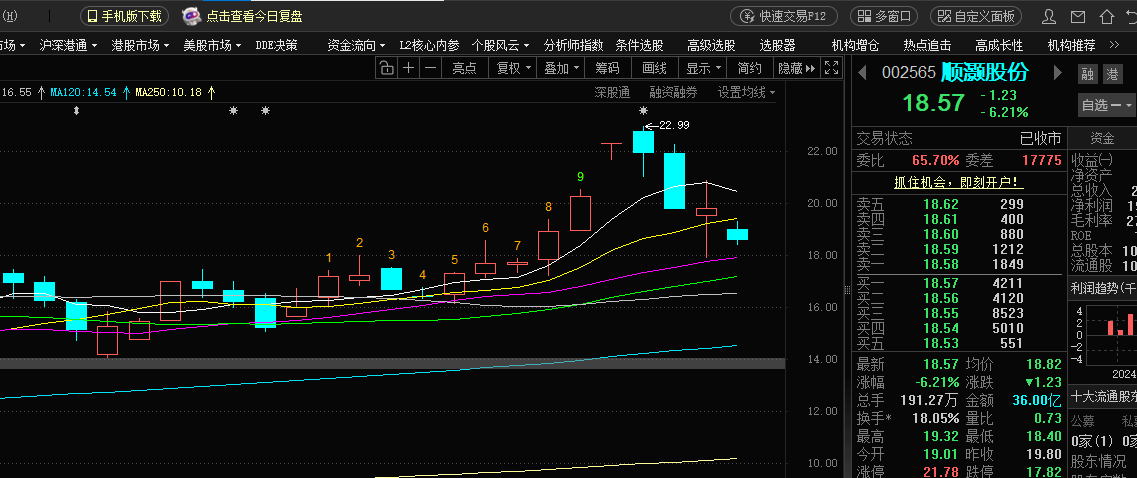
Task: Toggle 亮点 highlights on chart
Action: coord(464,68)
